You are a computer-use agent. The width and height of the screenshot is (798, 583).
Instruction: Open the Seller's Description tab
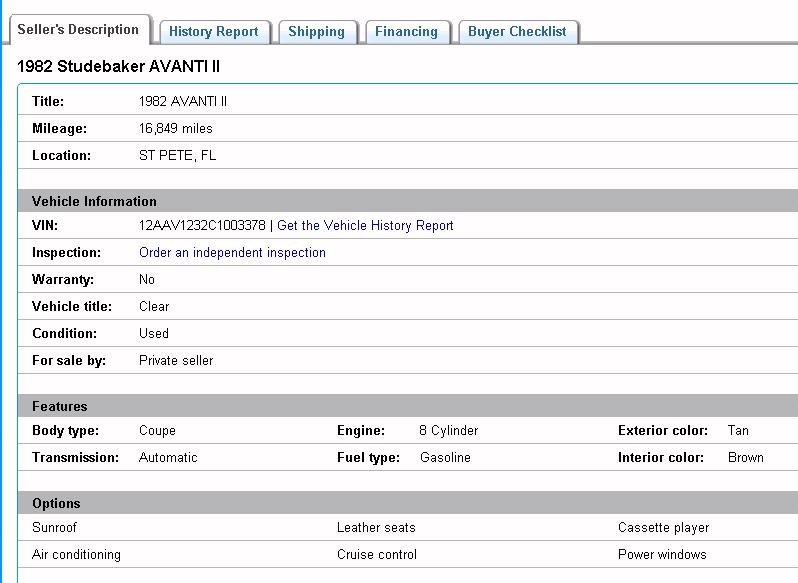(x=80, y=30)
